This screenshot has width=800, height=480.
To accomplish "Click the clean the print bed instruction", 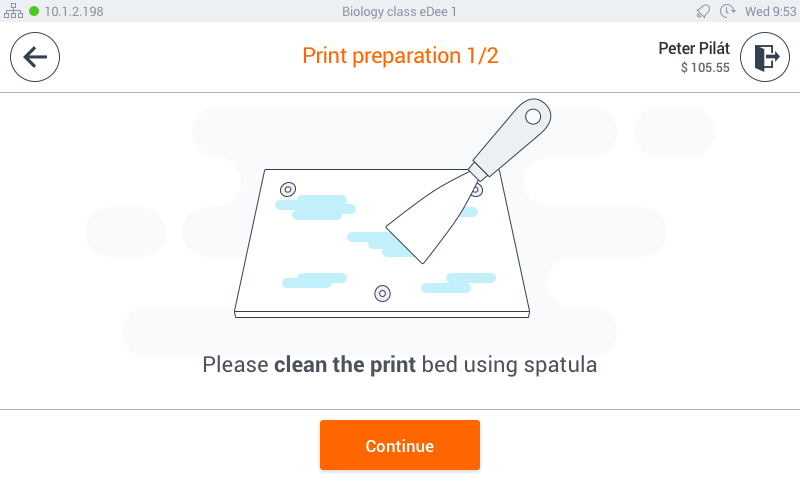I will point(399,364).
